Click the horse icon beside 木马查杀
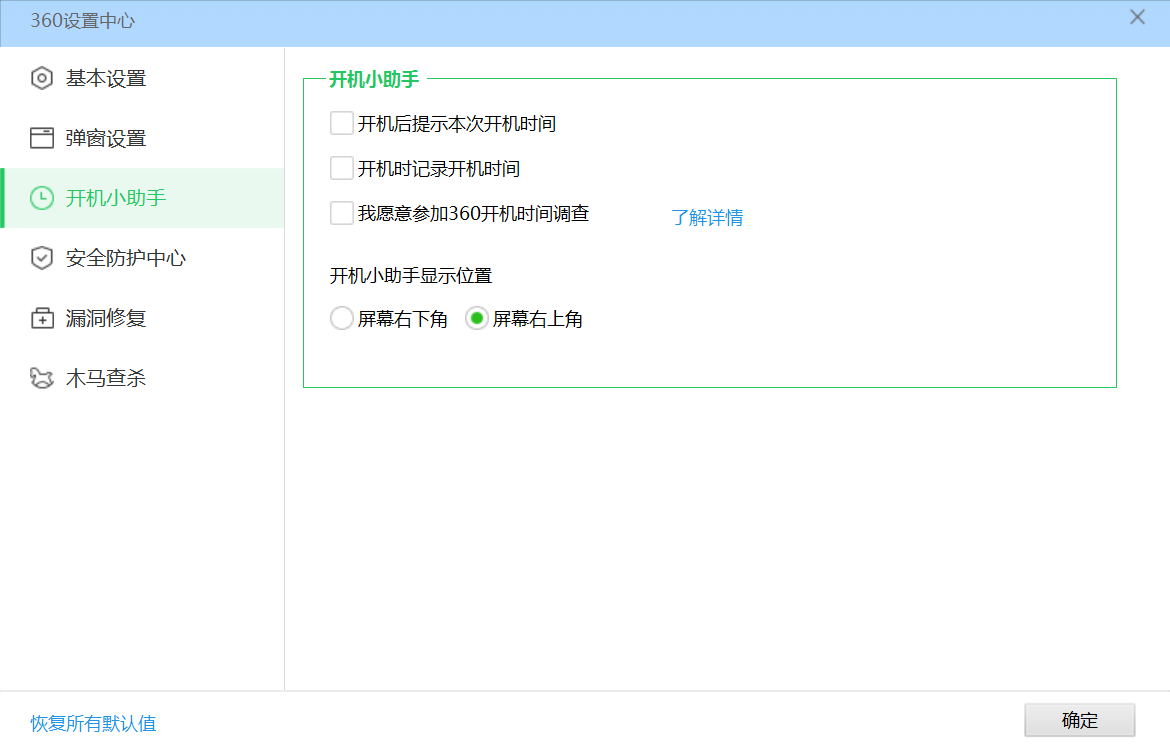Image resolution: width=1170 pixels, height=750 pixels. click(x=42, y=378)
